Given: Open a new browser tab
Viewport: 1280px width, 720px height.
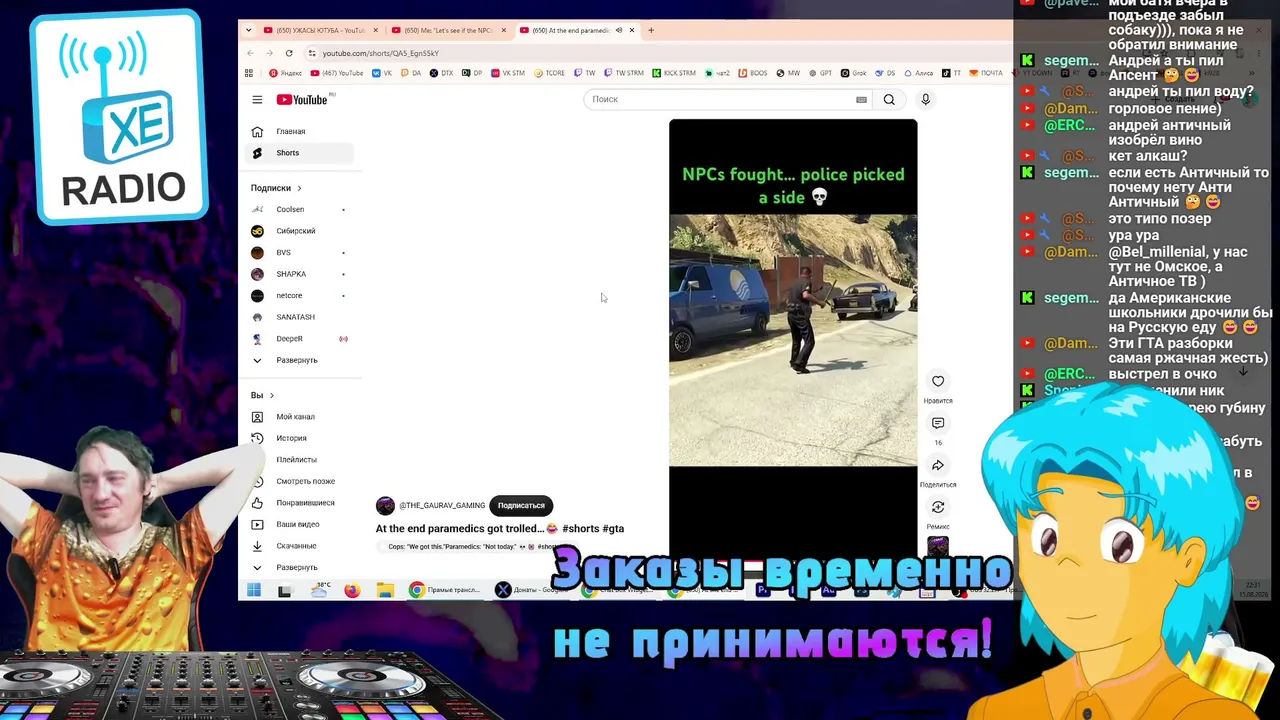Looking at the screenshot, I should point(651,30).
